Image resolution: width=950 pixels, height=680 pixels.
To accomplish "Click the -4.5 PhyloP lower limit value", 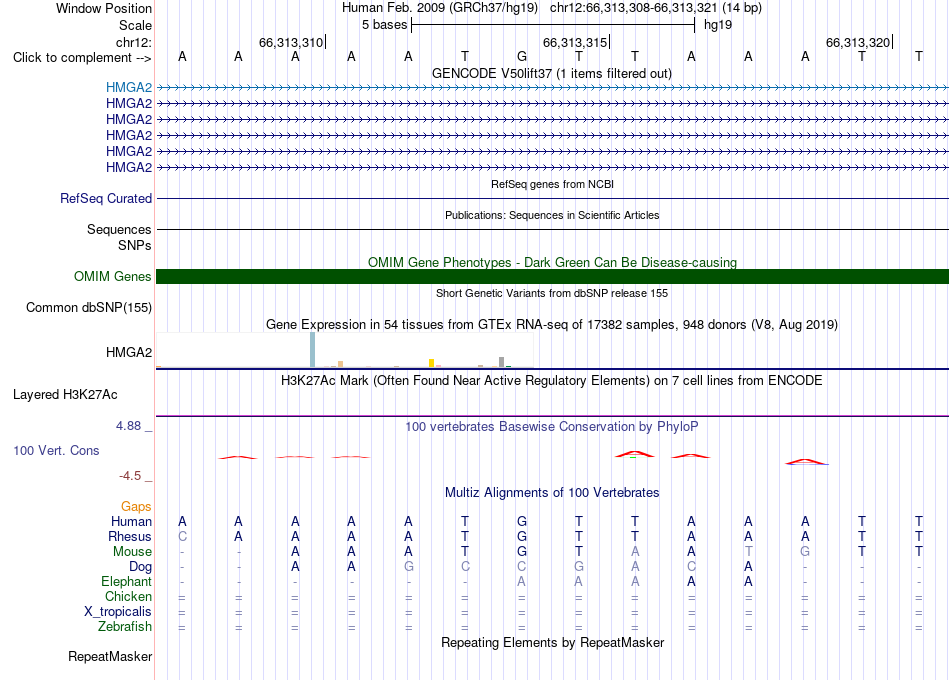I will (130, 476).
